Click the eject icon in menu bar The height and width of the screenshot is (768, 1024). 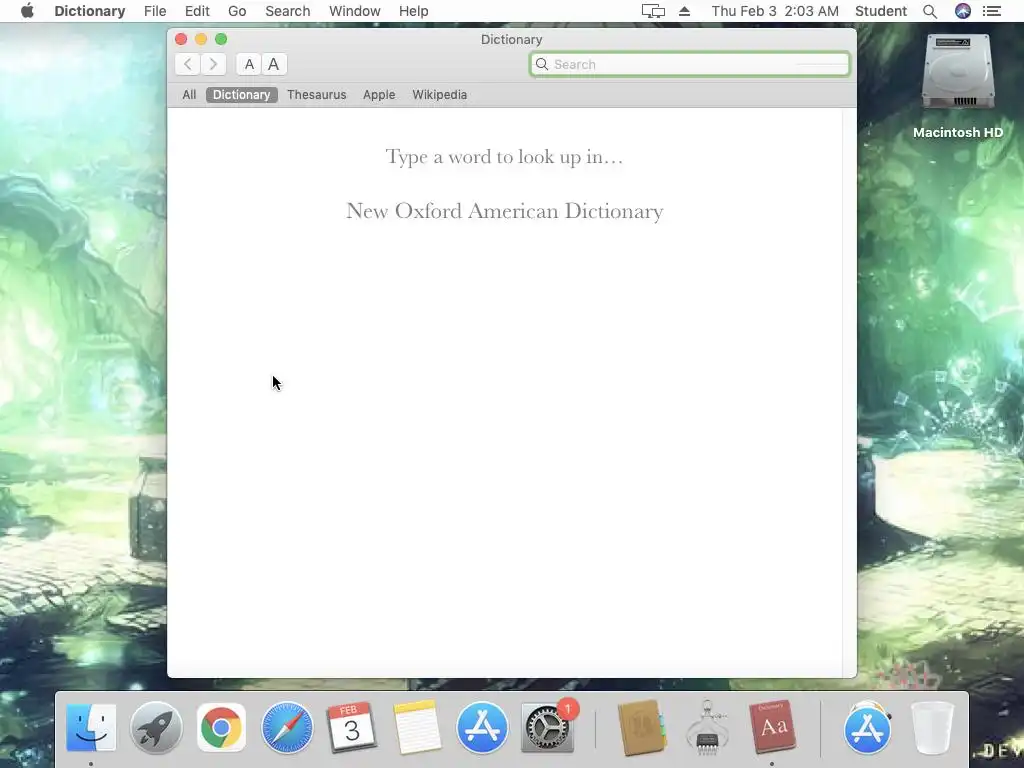(x=684, y=11)
